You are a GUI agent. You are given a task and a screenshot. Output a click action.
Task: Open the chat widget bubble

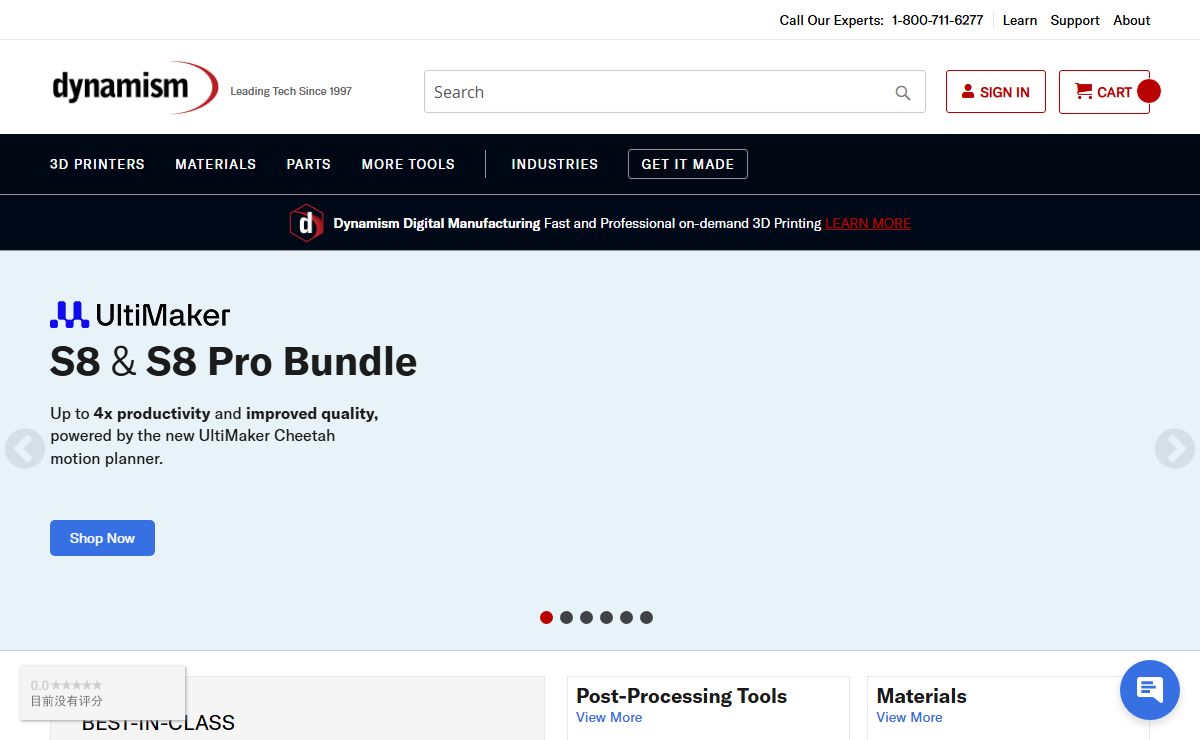pyautogui.click(x=1150, y=690)
